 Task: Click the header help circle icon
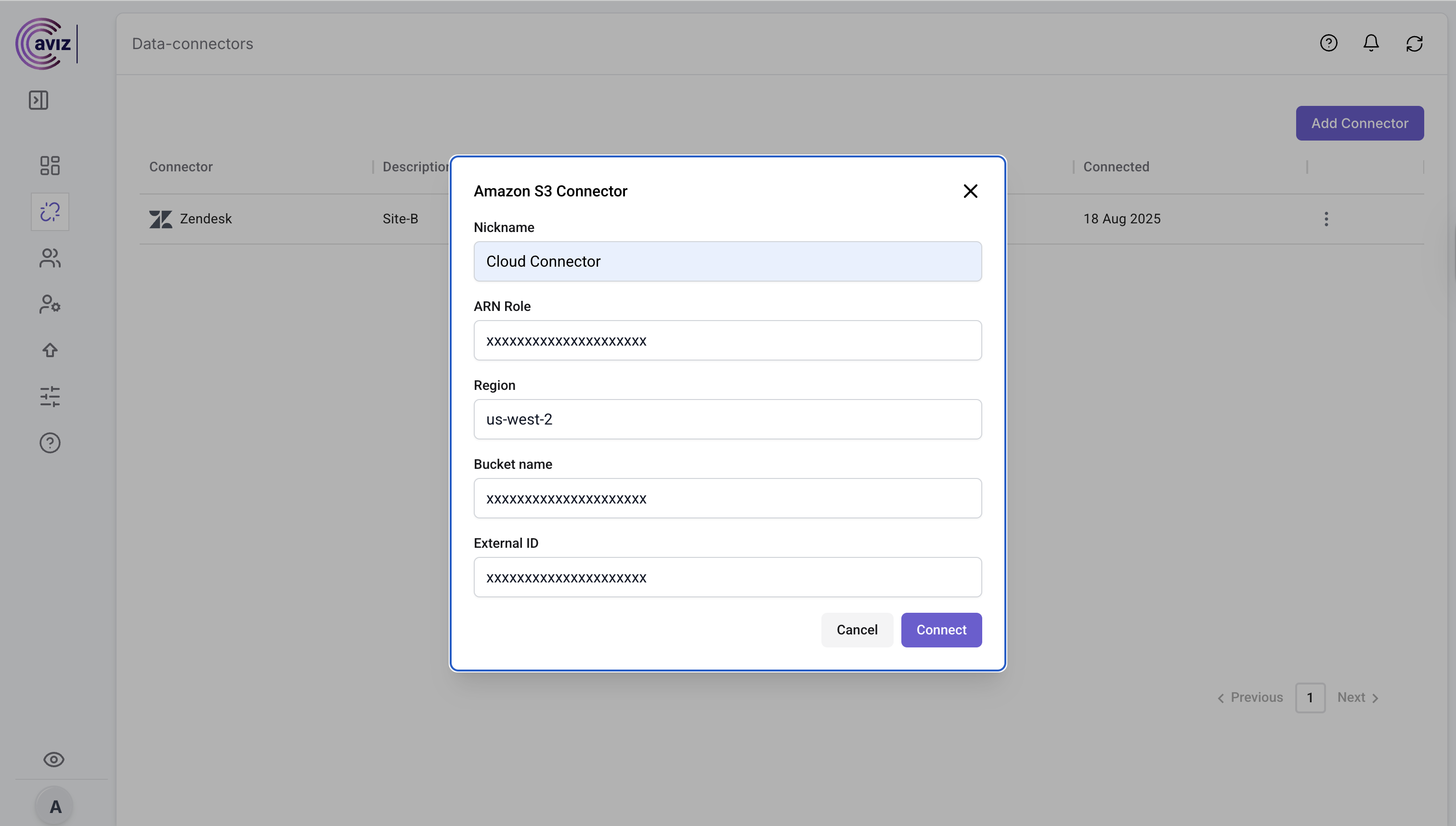(1328, 43)
